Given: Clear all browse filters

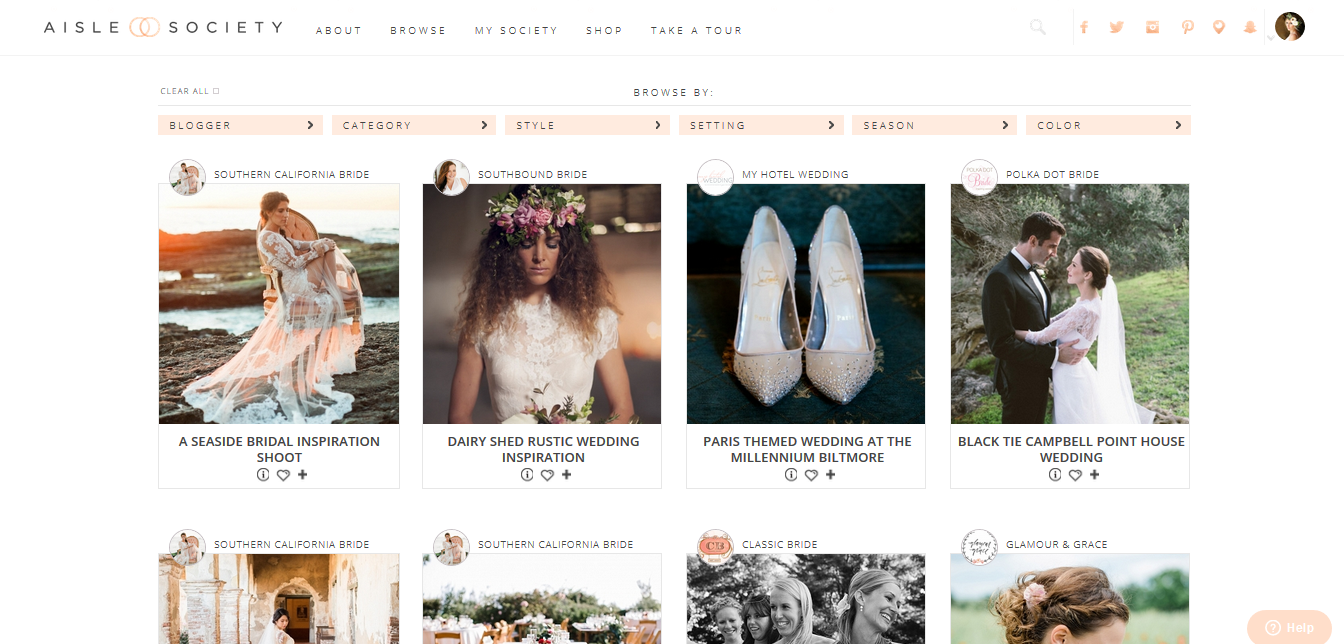Looking at the screenshot, I should [190, 91].
